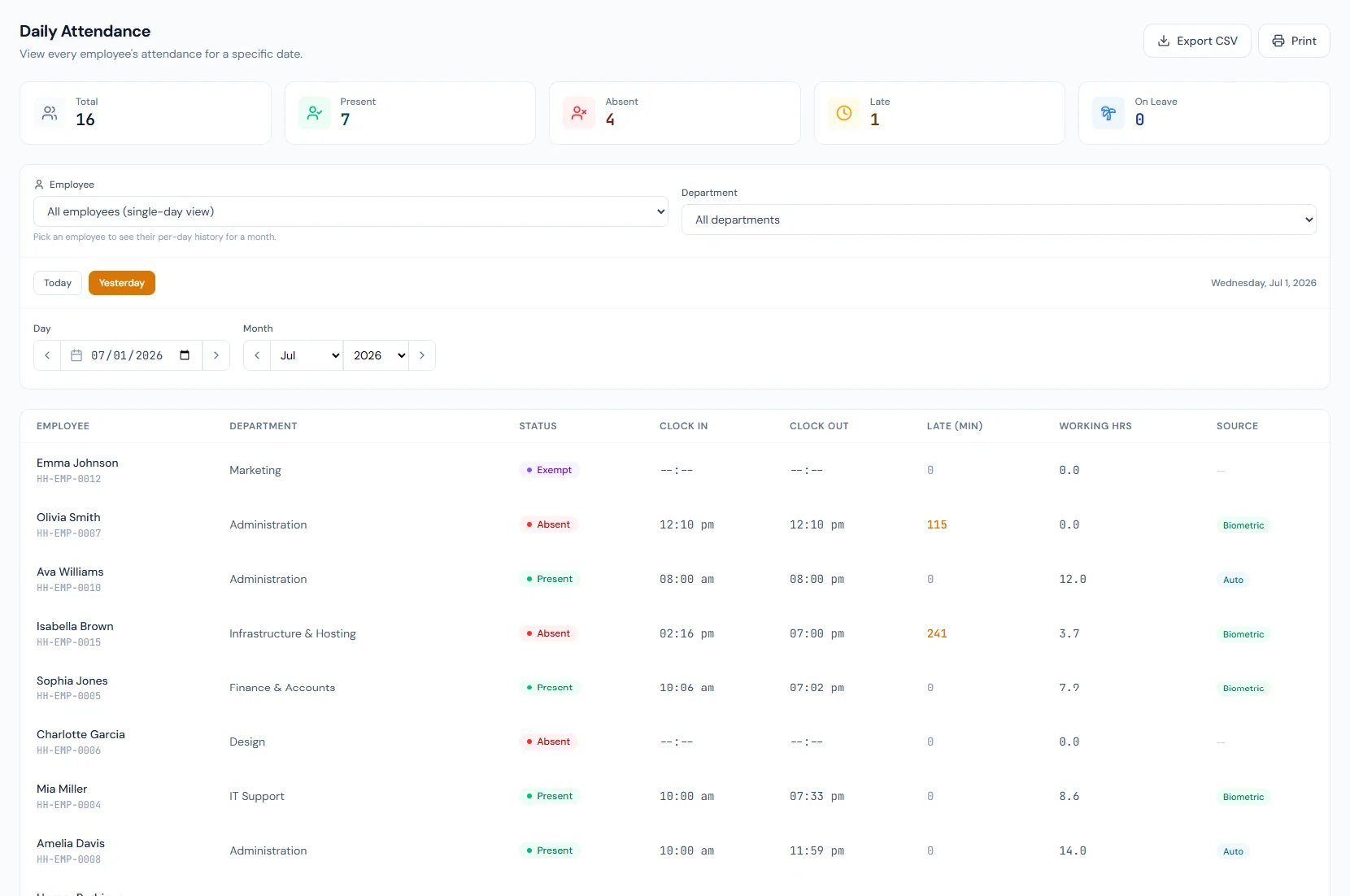The width and height of the screenshot is (1350, 896).
Task: Click employee ID HH-EMP-0012
Action: tap(69, 479)
